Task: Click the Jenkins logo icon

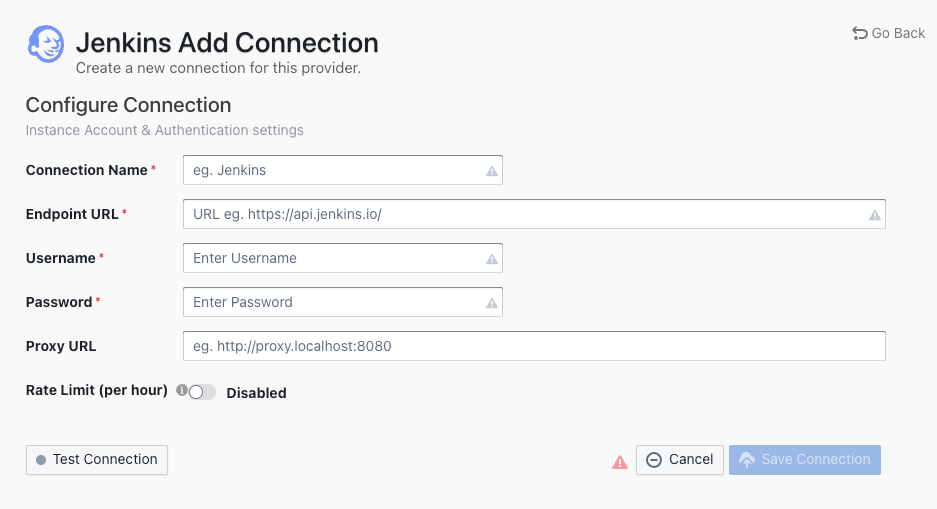Action: coord(46,45)
